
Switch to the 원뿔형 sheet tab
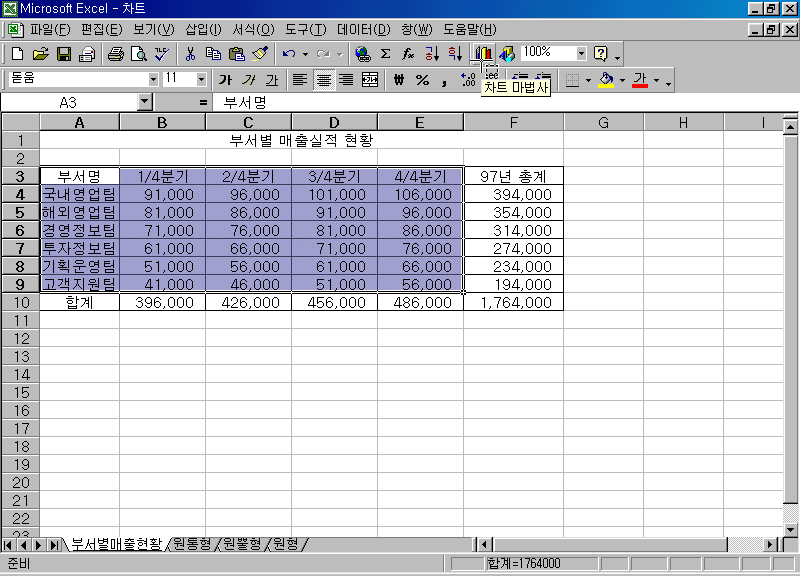242,544
